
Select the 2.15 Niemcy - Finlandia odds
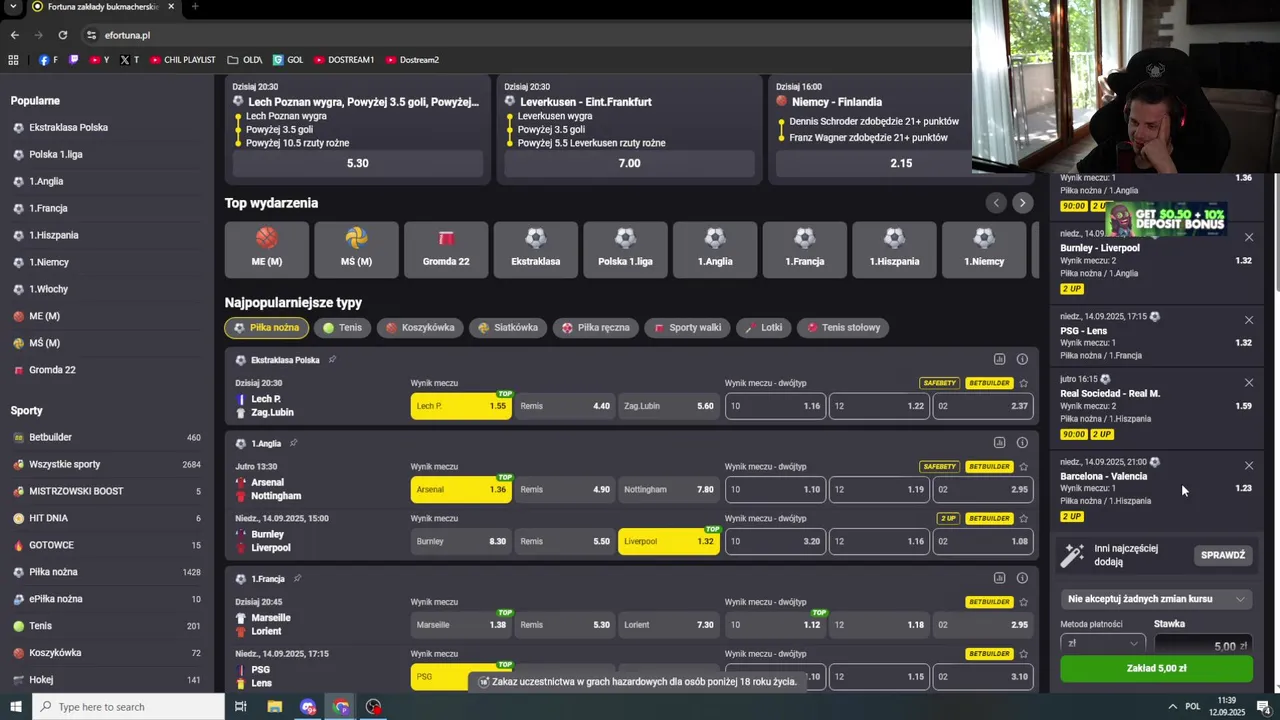pyautogui.click(x=901, y=163)
